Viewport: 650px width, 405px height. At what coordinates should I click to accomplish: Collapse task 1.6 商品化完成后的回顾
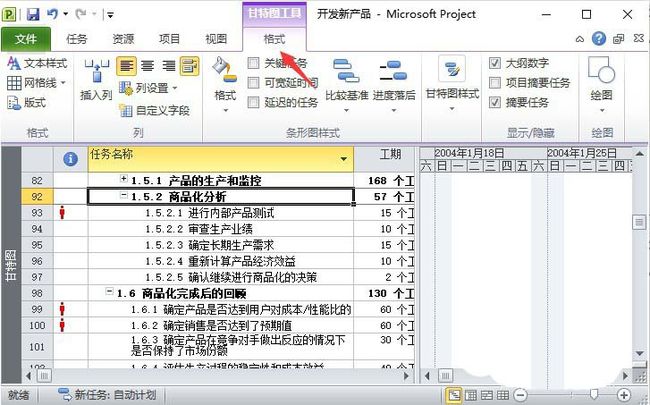click(x=109, y=292)
